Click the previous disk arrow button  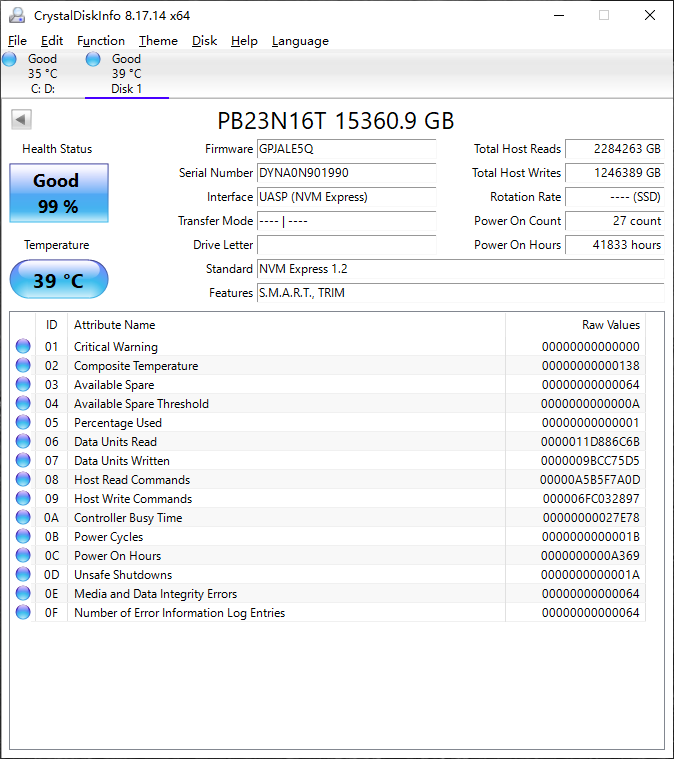[21, 119]
